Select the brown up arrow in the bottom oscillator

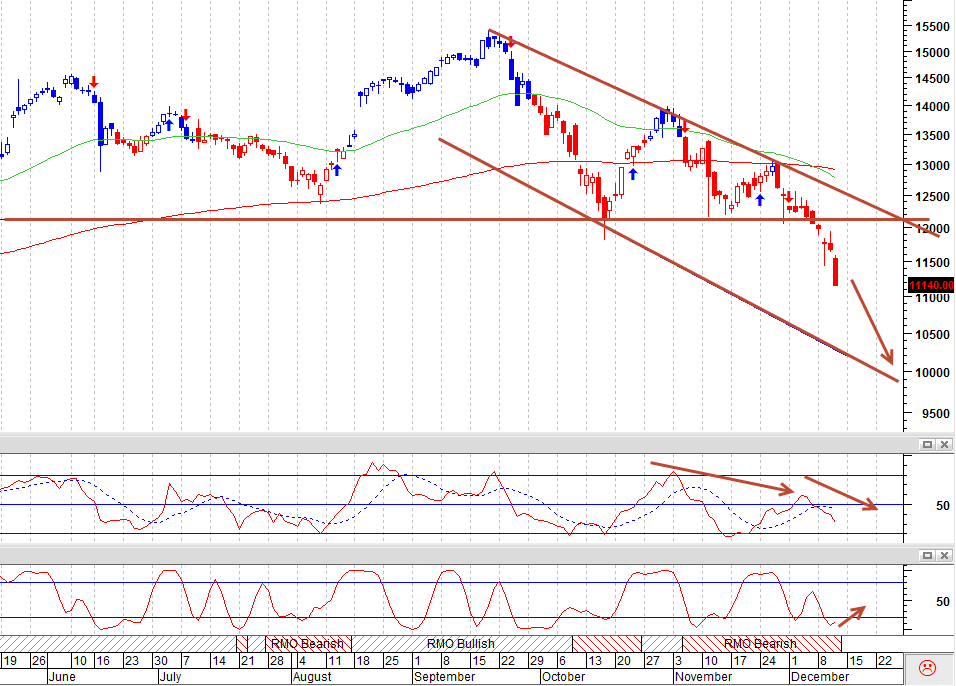click(x=852, y=616)
